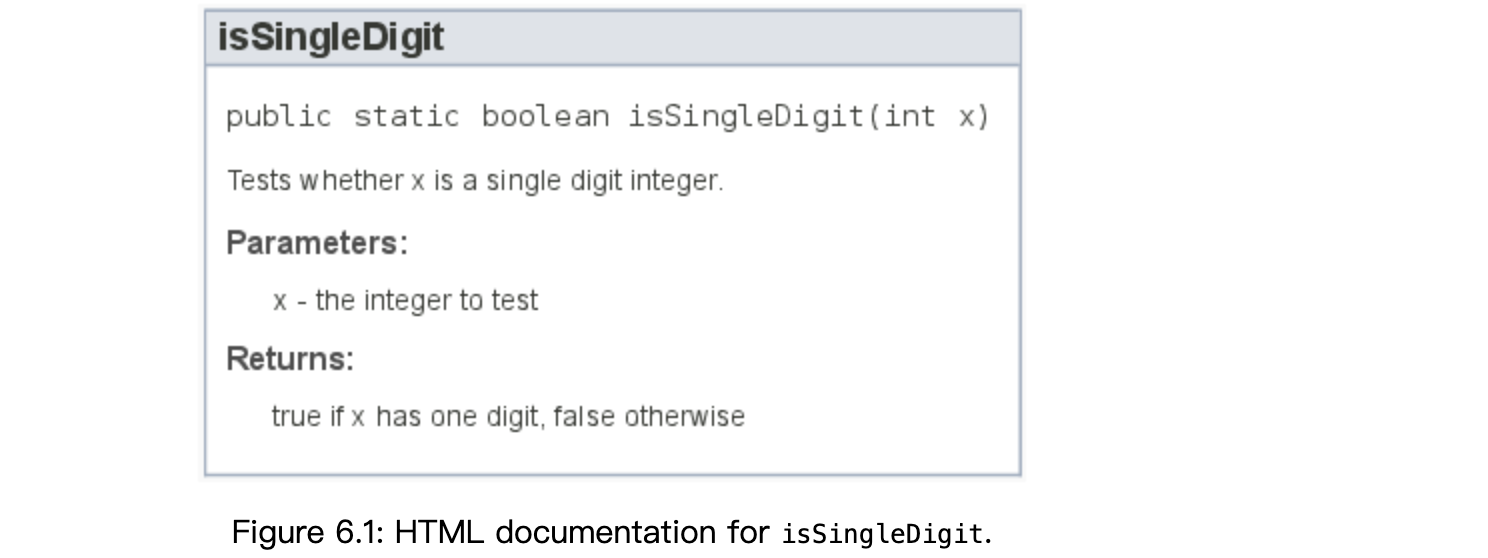1488x558 pixels.
Task: Click the parameter name x under Parameters
Action: (280, 302)
